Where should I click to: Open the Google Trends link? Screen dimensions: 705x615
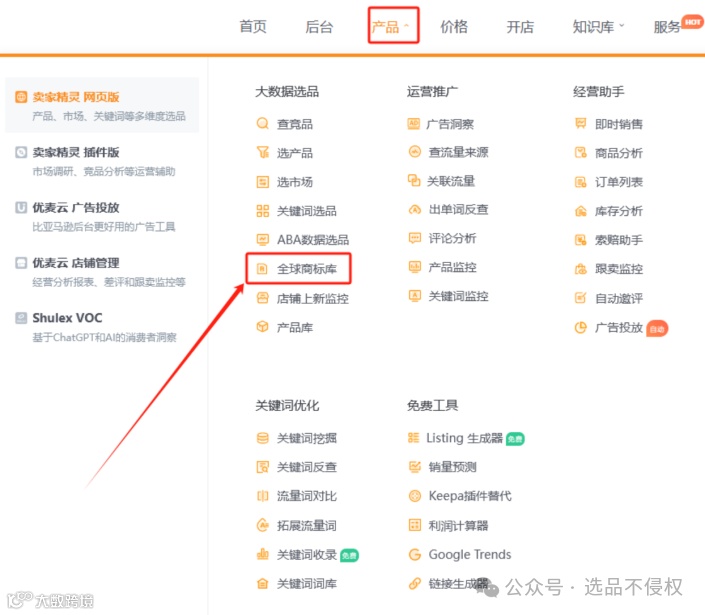point(470,554)
